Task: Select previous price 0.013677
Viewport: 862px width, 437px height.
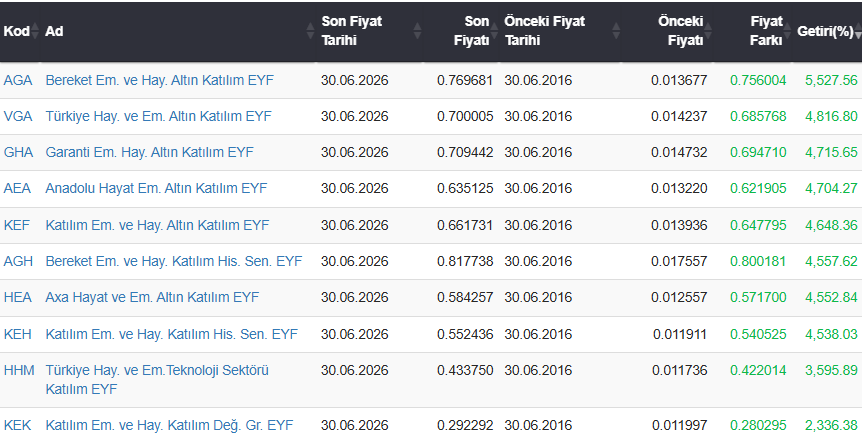Action: pos(679,80)
